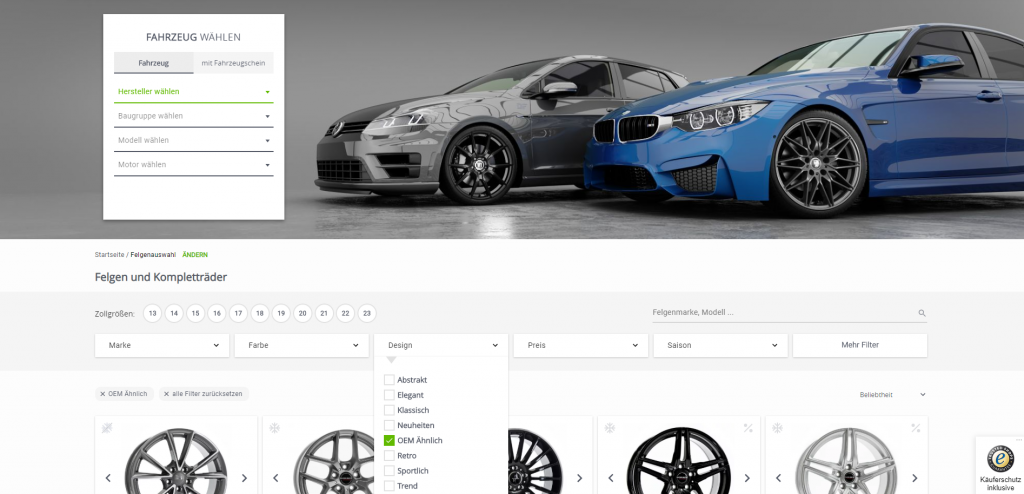Check the Retro design checkbox

coord(389,455)
